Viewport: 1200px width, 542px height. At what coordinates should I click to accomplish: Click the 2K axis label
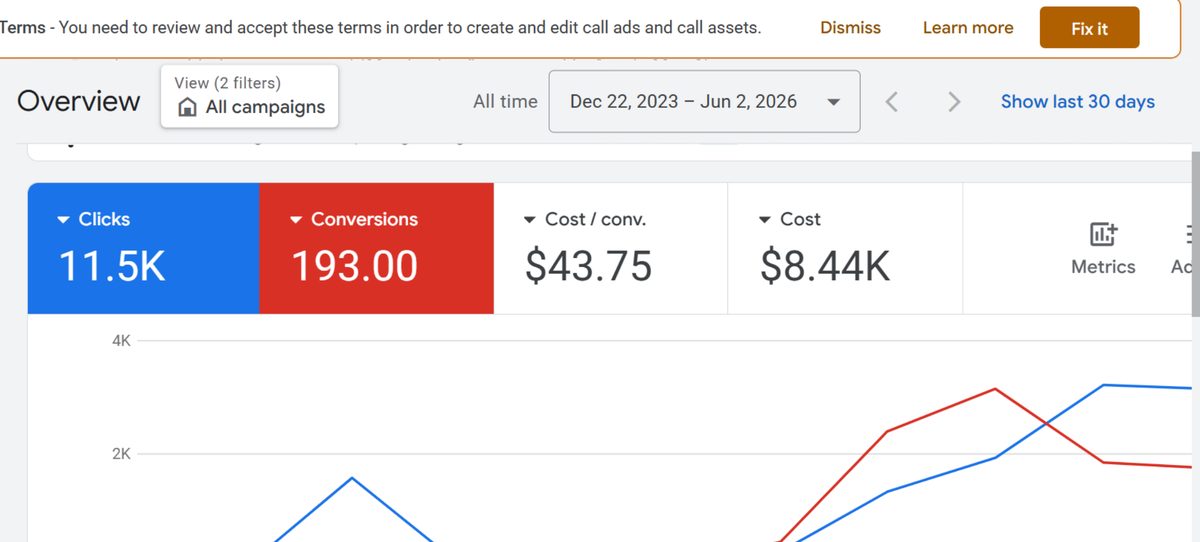122,454
